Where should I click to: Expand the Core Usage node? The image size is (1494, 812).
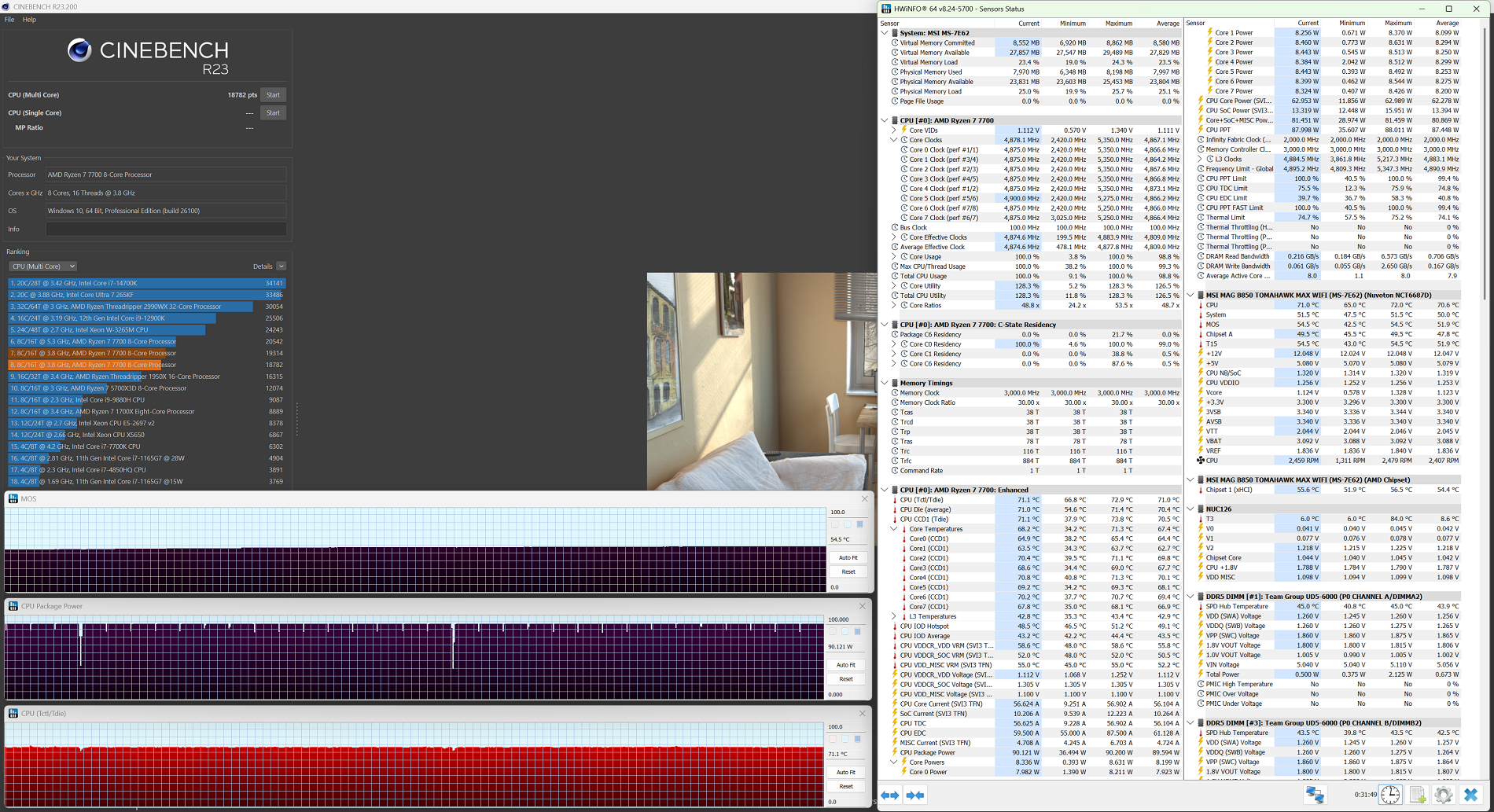(894, 256)
